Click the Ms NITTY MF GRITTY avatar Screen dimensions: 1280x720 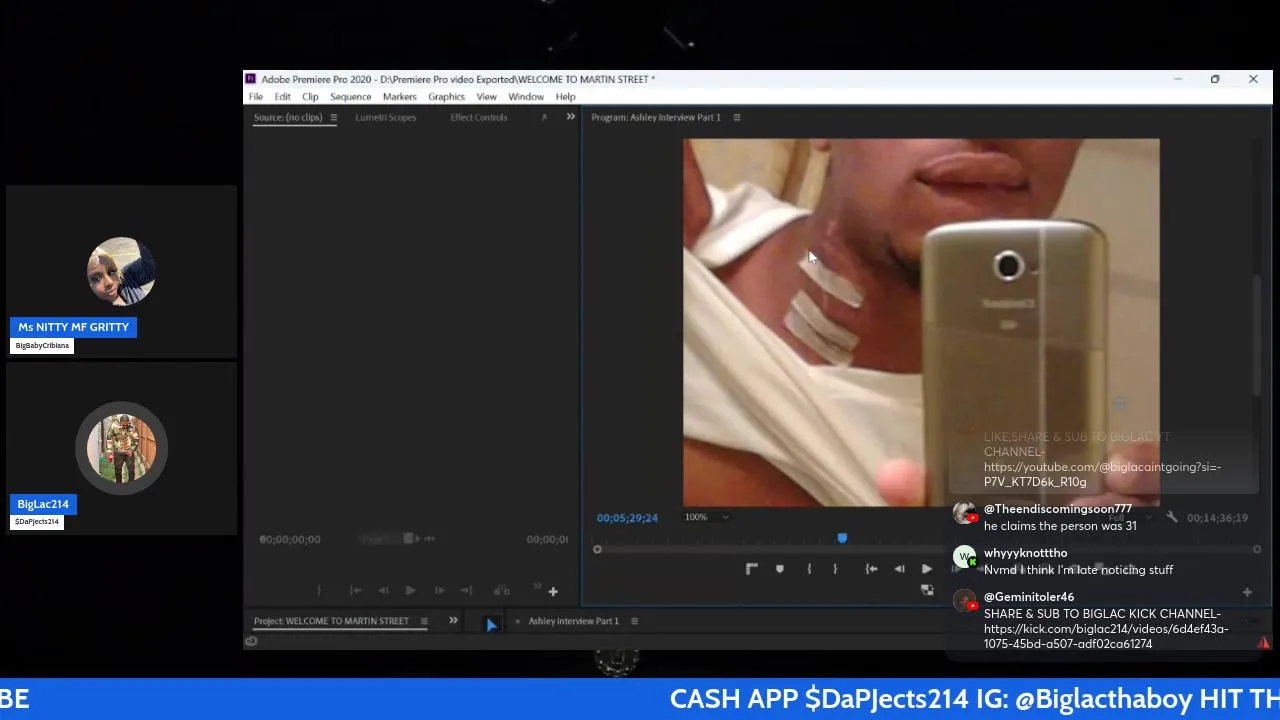point(121,271)
